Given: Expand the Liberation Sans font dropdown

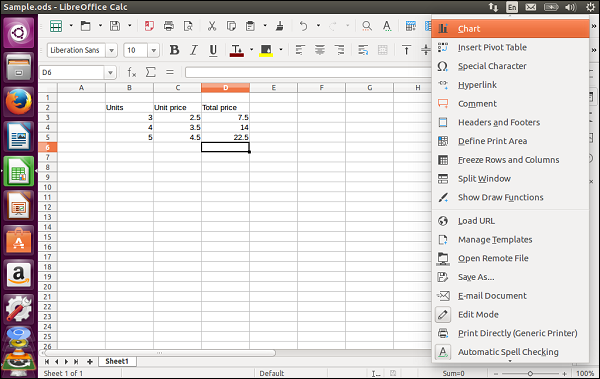Looking at the screenshot, I should [x=111, y=50].
